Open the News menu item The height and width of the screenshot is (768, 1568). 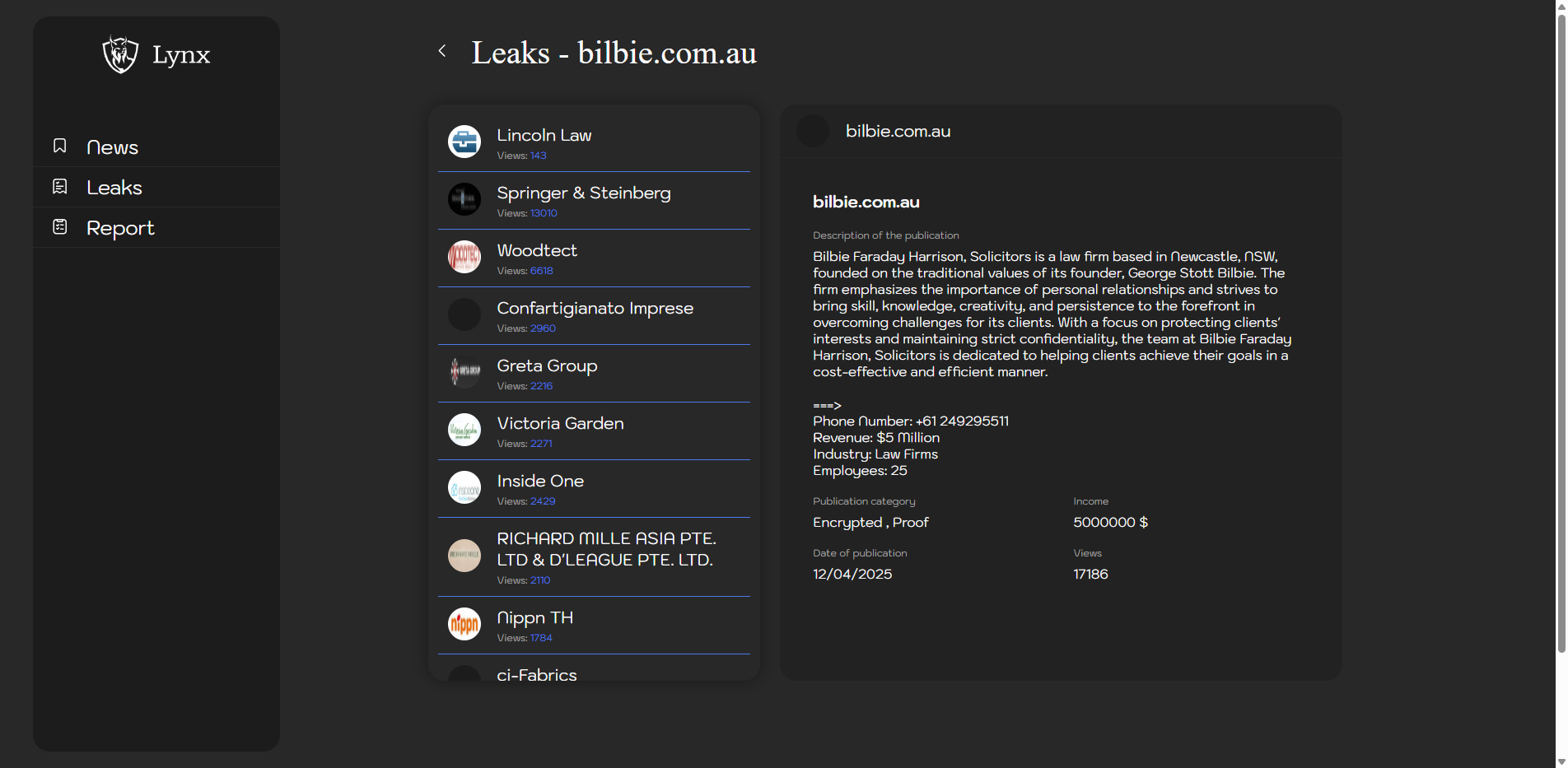112,147
